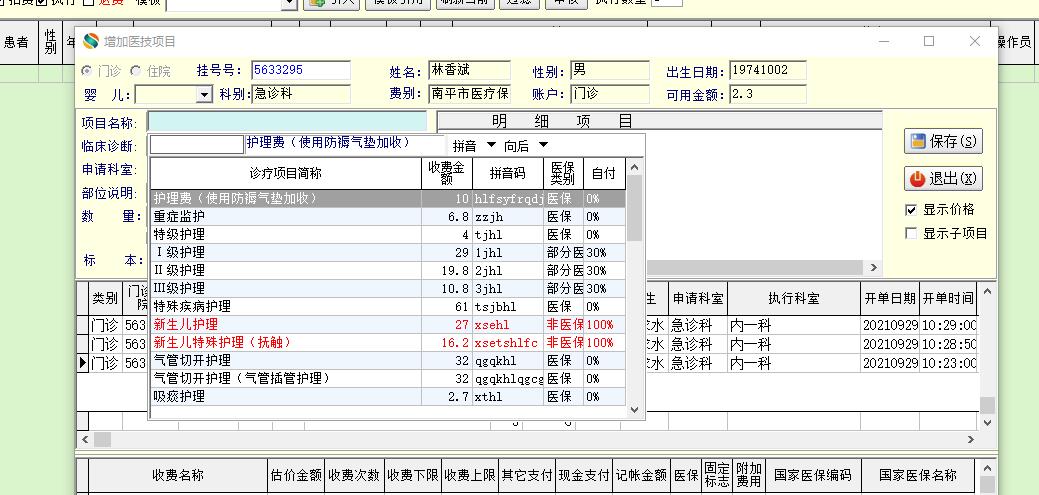Click 拼音码 column header

508,174
